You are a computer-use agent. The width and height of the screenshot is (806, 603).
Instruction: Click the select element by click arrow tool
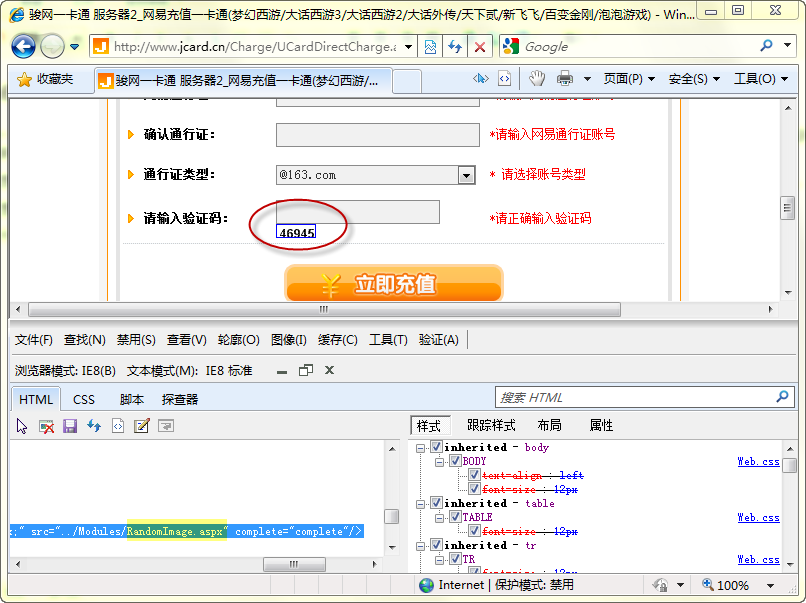(x=22, y=426)
